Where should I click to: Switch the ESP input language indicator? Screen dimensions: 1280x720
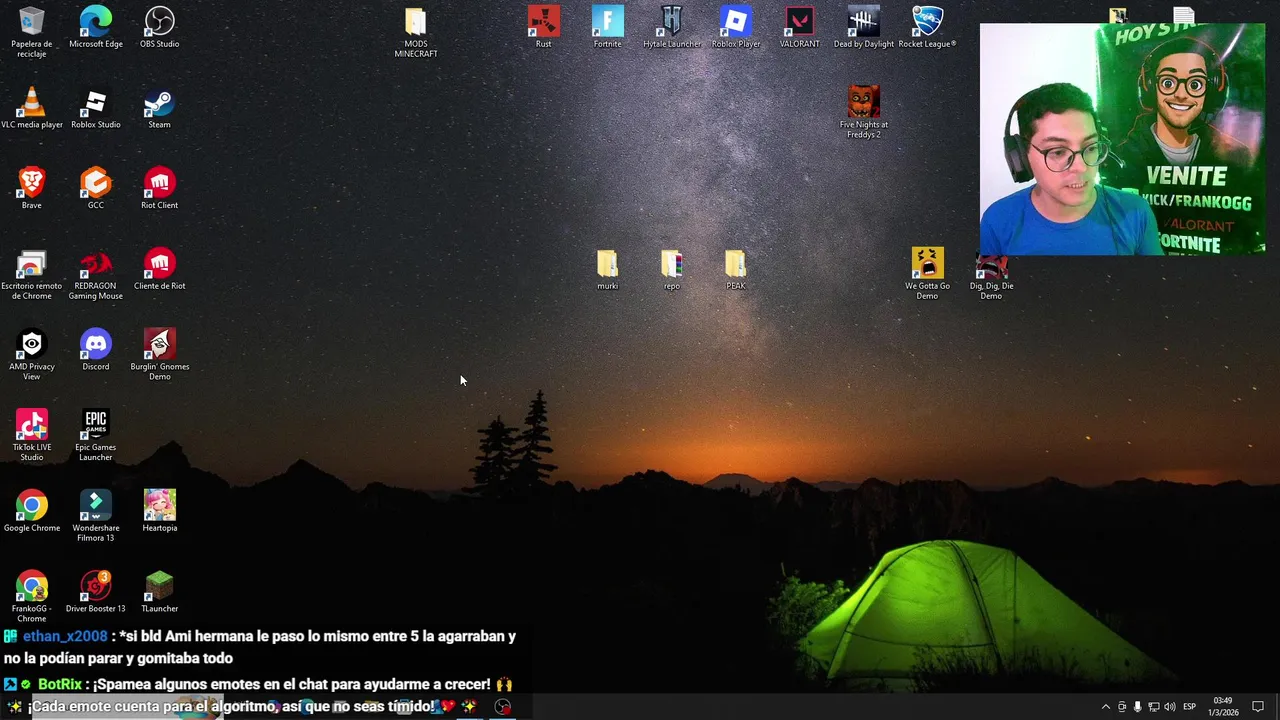[x=1190, y=707]
